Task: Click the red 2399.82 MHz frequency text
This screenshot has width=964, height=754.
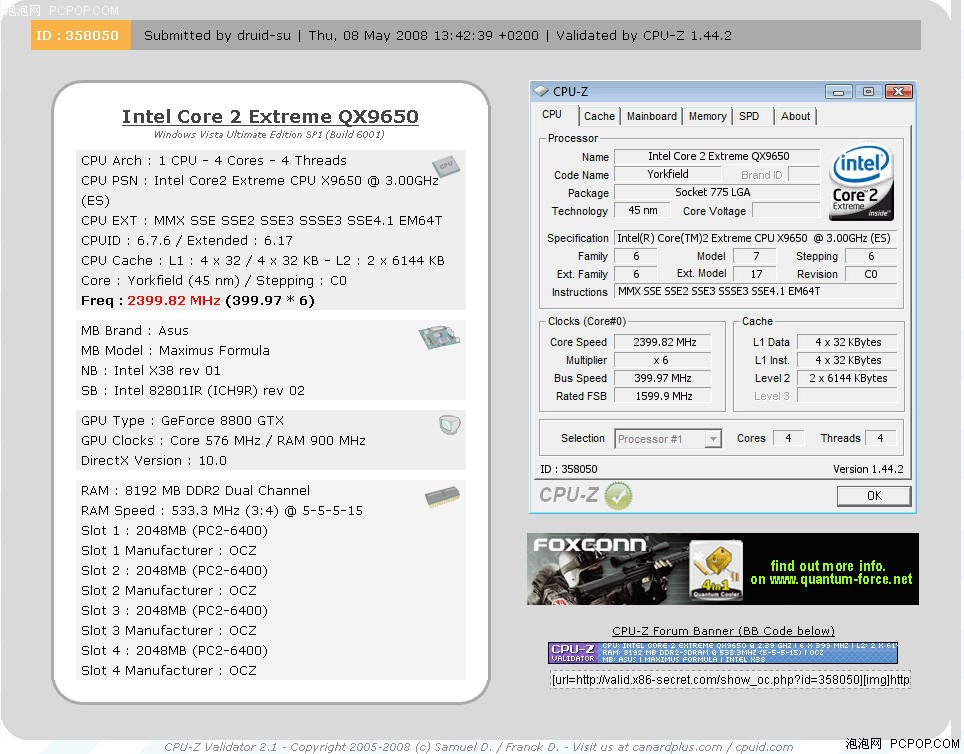Action: [x=173, y=301]
